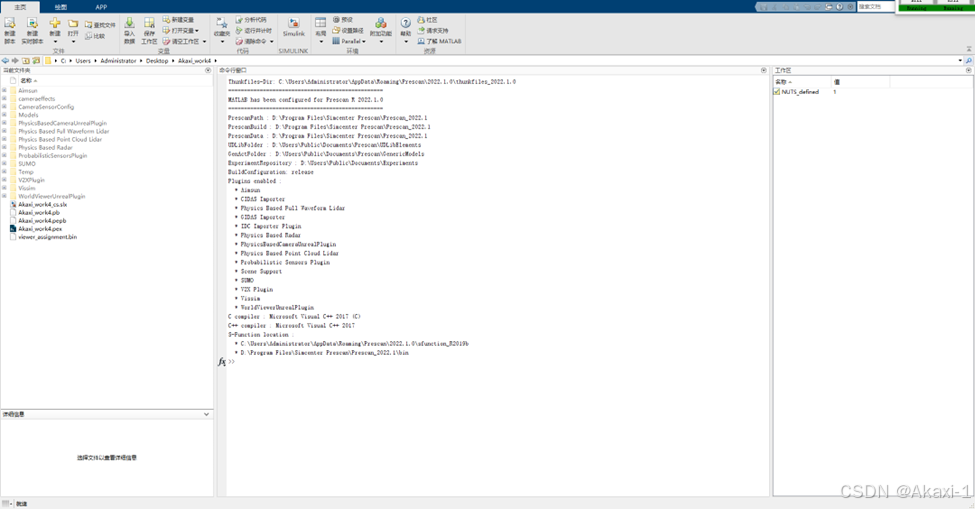The image size is (975, 509).
Task: Switch to the APP tab
Action: point(101,7)
